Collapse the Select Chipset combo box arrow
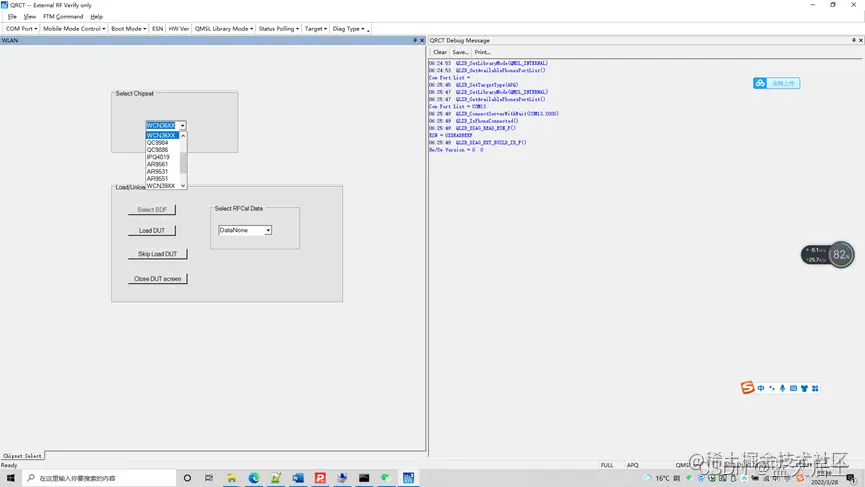 tap(183, 126)
